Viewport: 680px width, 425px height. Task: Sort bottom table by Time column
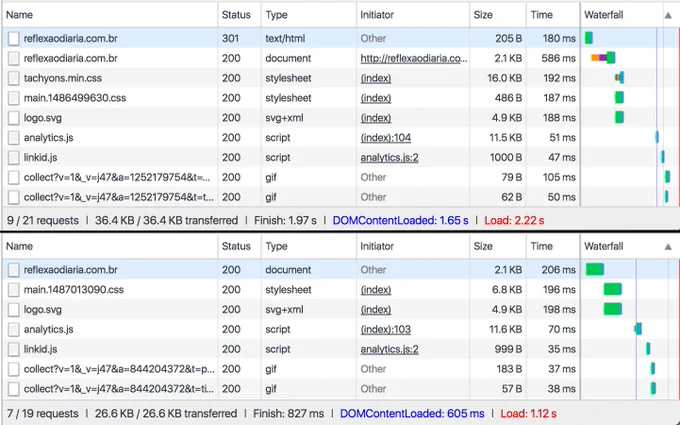541,246
